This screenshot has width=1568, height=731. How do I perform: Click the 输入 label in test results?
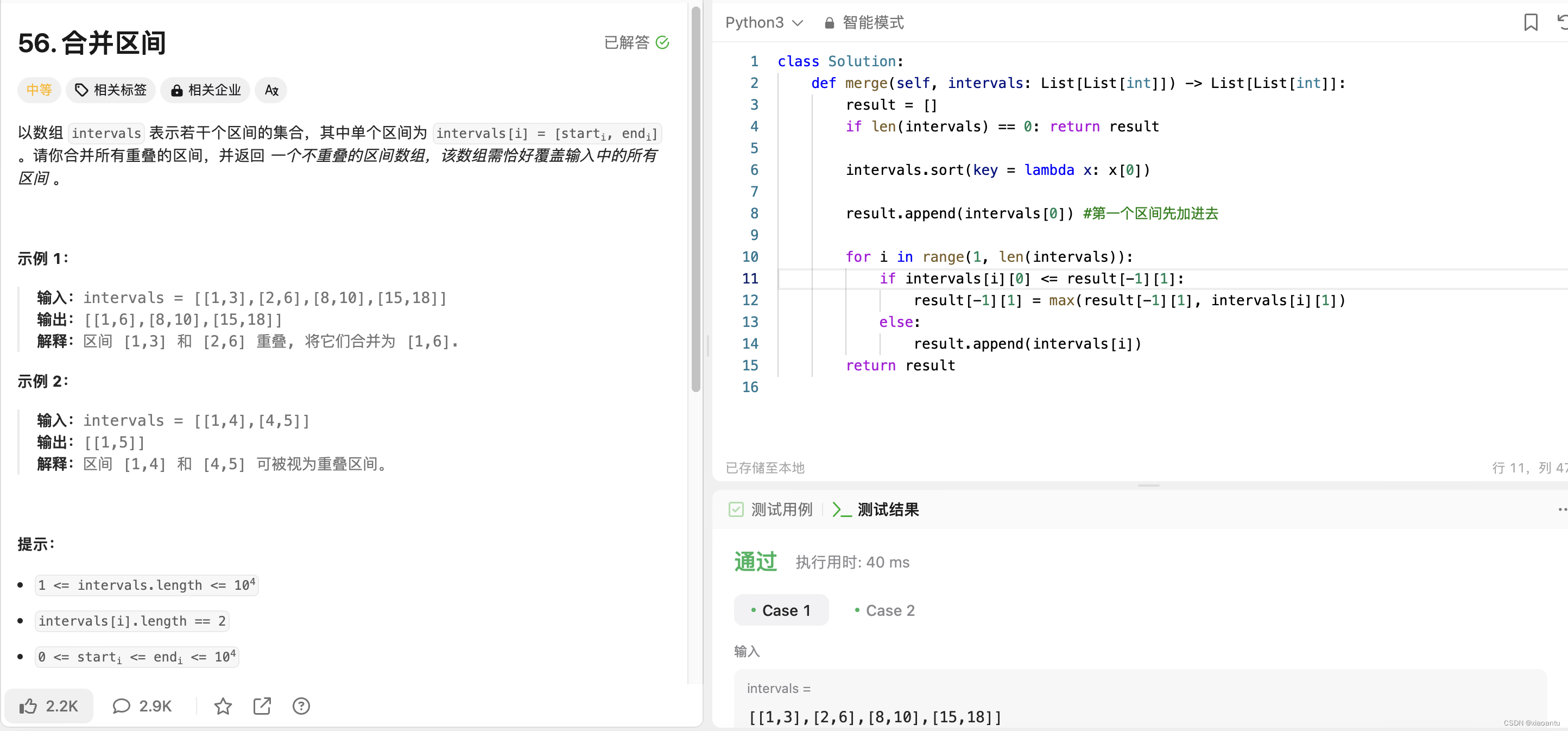746,651
